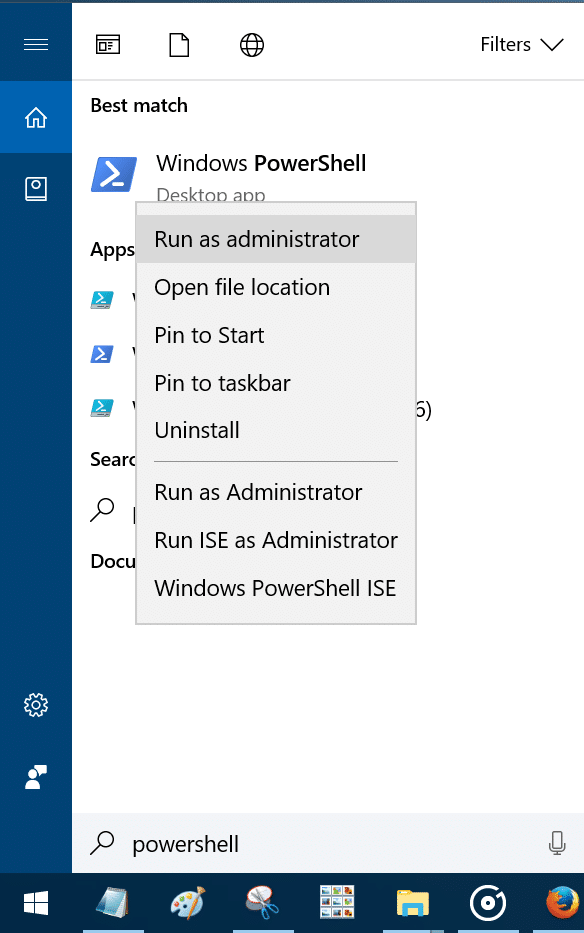Screen dimensions: 584x933
Task: Expand the Filters dropdown
Action: [x=552, y=44]
